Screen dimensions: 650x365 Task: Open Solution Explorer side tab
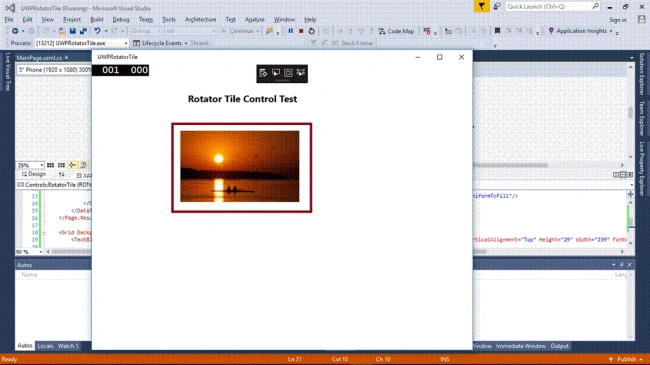coord(642,74)
